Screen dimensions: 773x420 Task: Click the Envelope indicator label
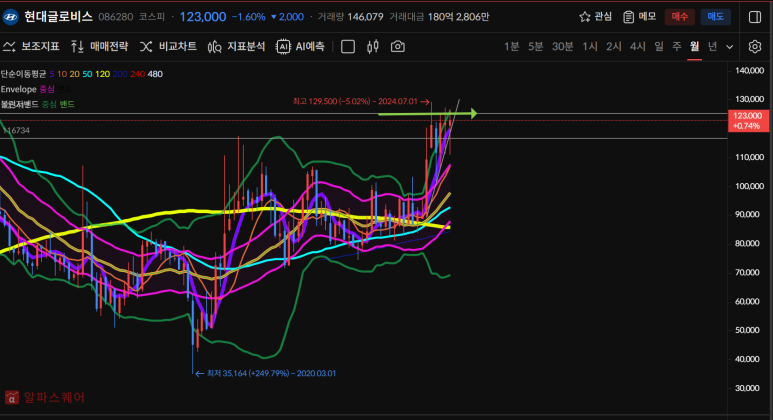point(19,89)
